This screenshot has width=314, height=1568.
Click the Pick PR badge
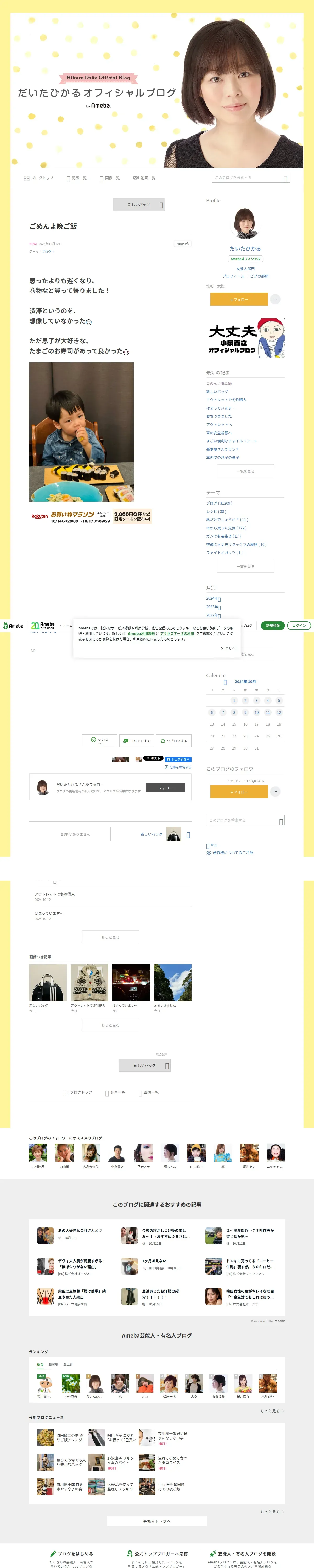(182, 244)
